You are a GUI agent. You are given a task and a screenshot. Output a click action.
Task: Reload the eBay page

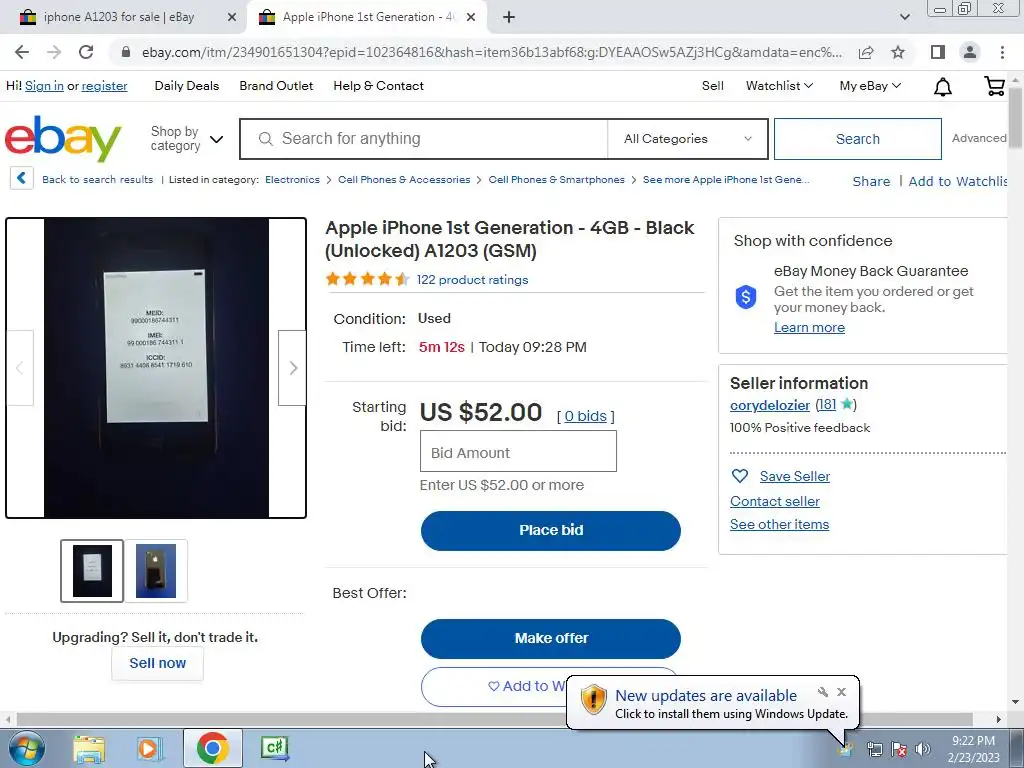point(86,52)
